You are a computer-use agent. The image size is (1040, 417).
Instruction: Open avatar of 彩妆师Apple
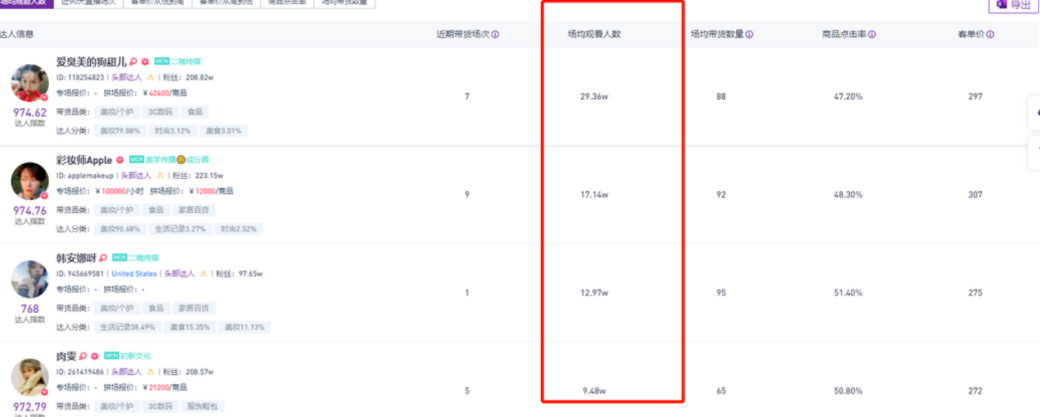point(30,181)
